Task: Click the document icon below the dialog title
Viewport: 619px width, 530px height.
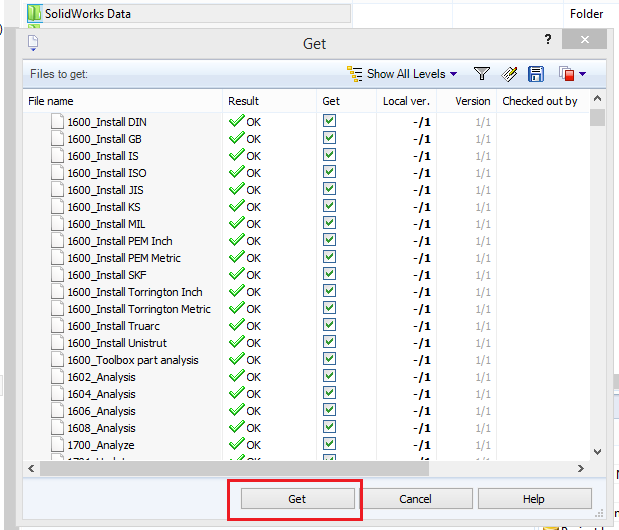Action: pyautogui.click(x=33, y=42)
